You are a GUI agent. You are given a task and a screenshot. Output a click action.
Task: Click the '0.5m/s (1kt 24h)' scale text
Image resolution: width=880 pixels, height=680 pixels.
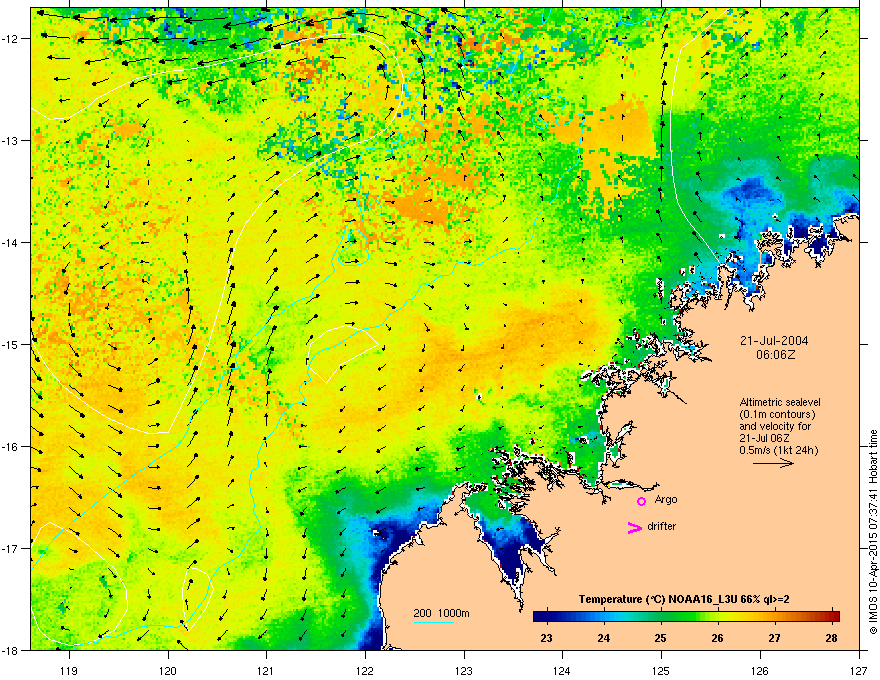(778, 450)
